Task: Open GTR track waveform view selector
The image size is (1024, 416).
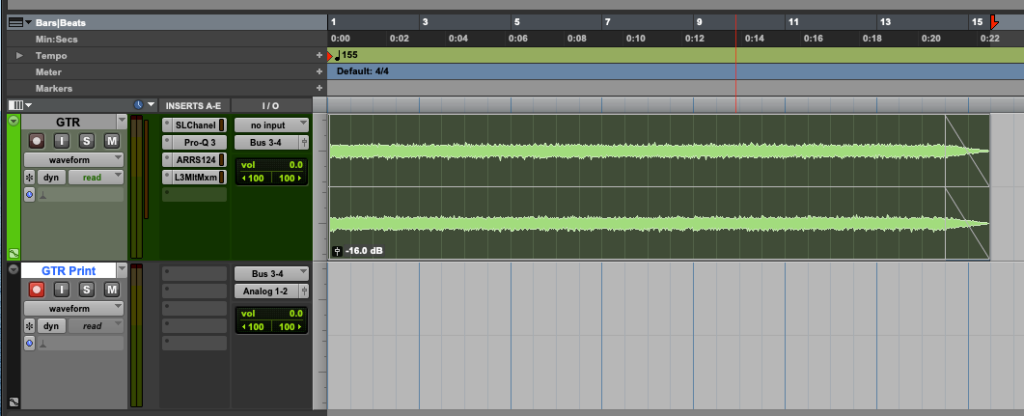Action: tap(74, 160)
